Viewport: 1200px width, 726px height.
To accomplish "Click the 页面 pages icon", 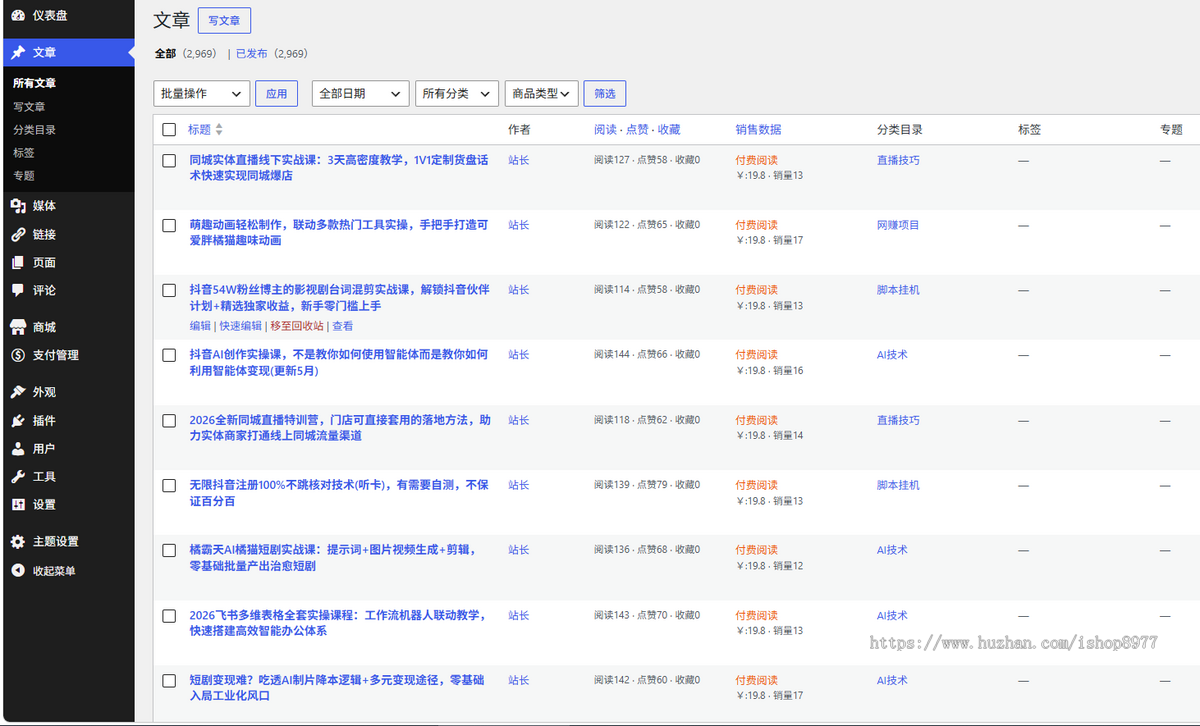I will [18, 262].
